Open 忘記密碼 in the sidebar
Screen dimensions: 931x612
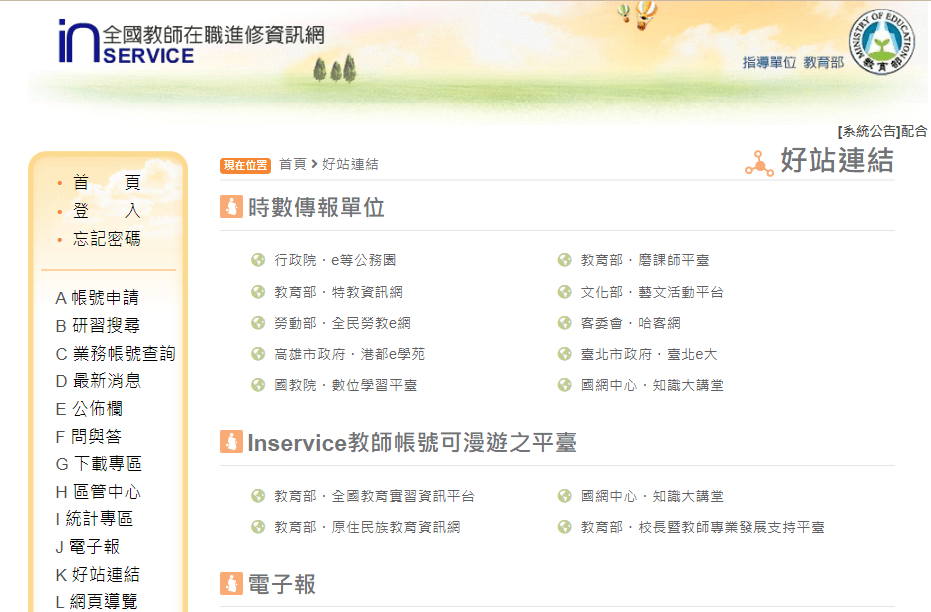pyautogui.click(x=106, y=239)
